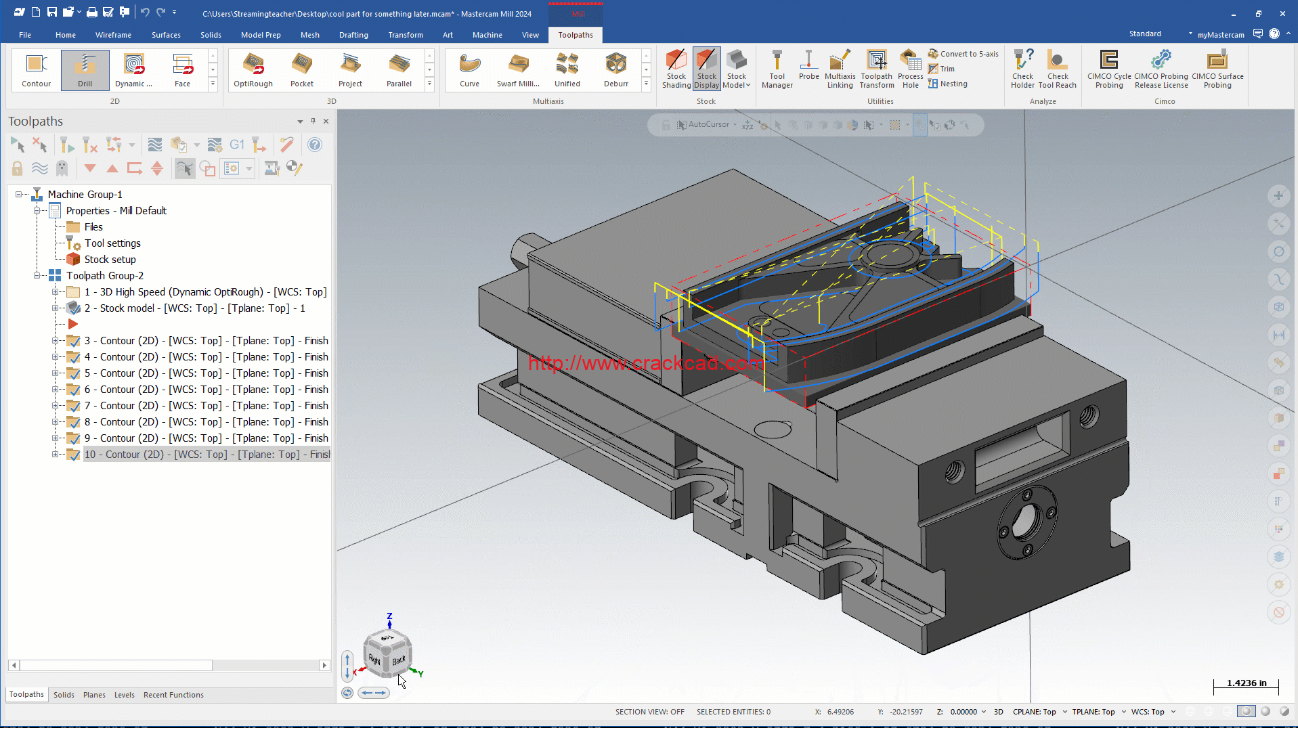Select the 3D Pocket toolpath
This screenshot has width=1298, height=729.
302,70
